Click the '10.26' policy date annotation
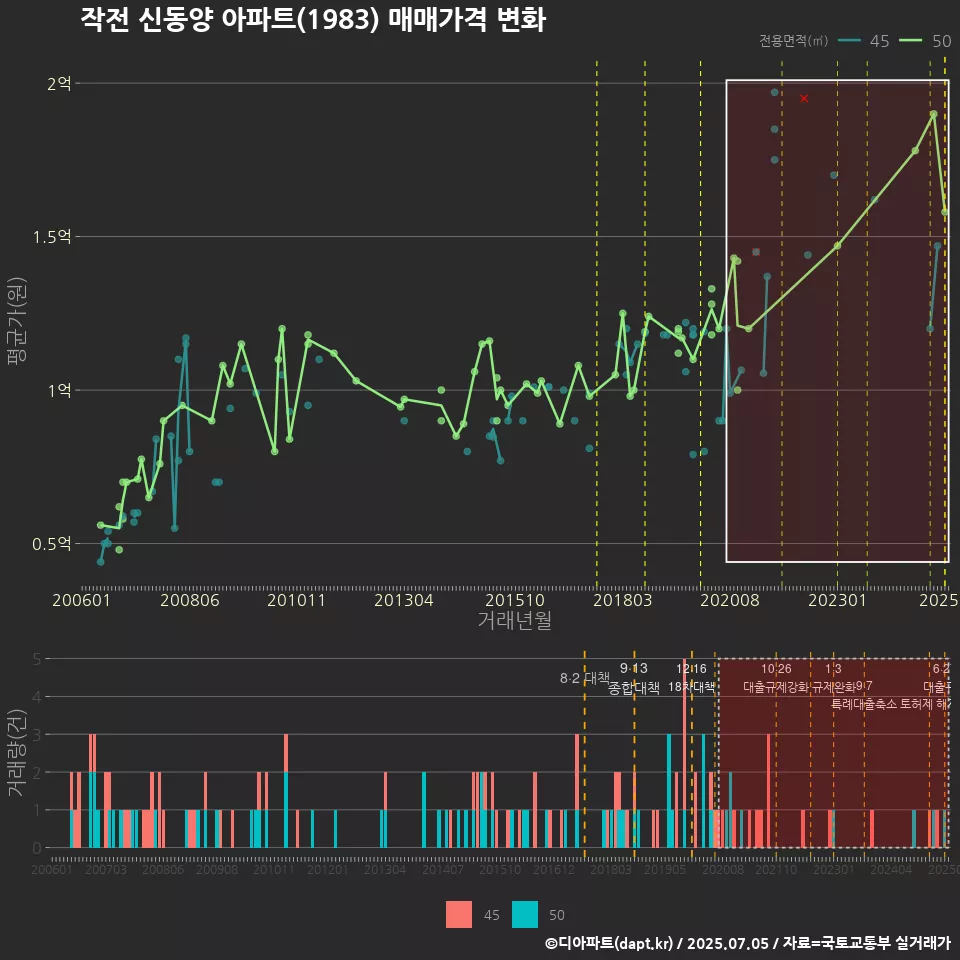Image resolution: width=960 pixels, height=960 pixels. (776, 669)
